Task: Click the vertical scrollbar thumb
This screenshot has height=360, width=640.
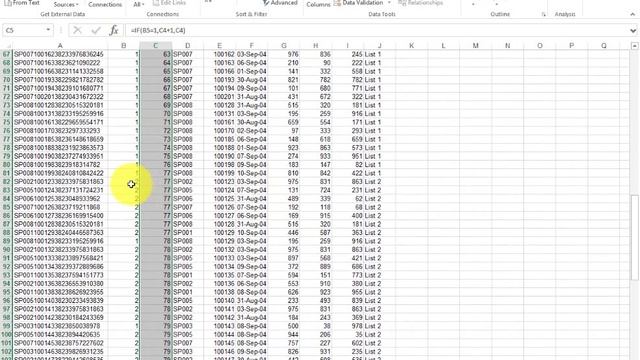Action: pos(634,238)
